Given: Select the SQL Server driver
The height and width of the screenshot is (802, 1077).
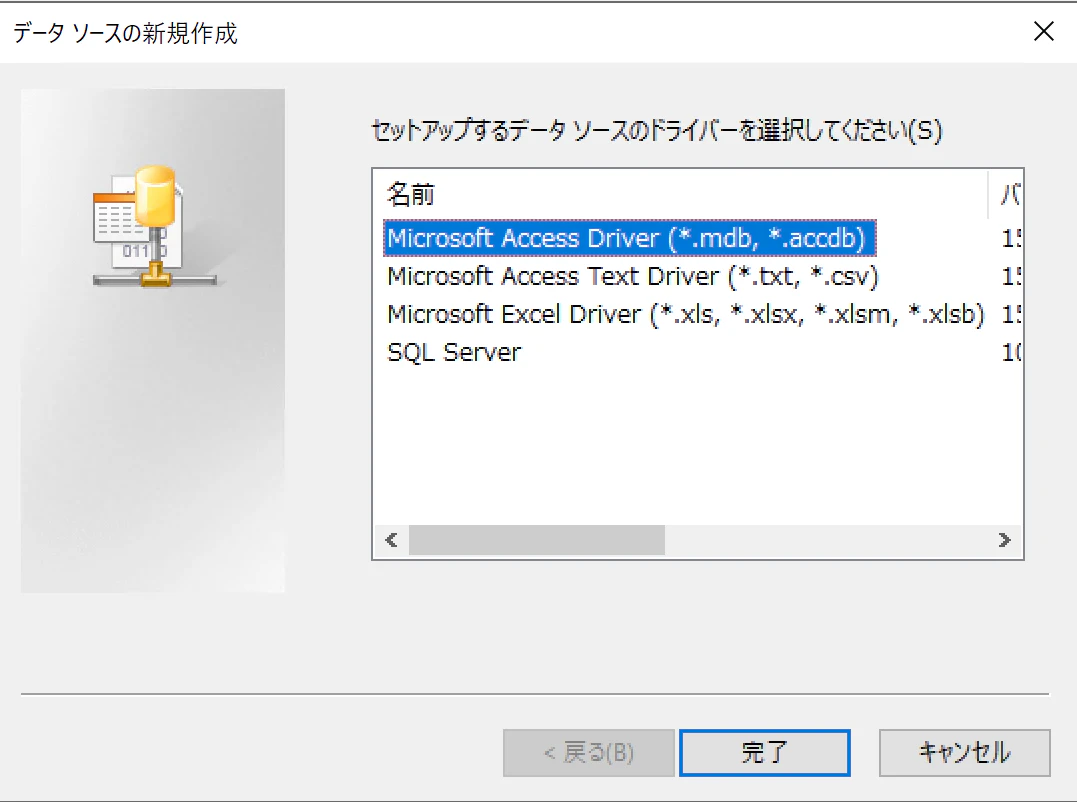Looking at the screenshot, I should (454, 352).
